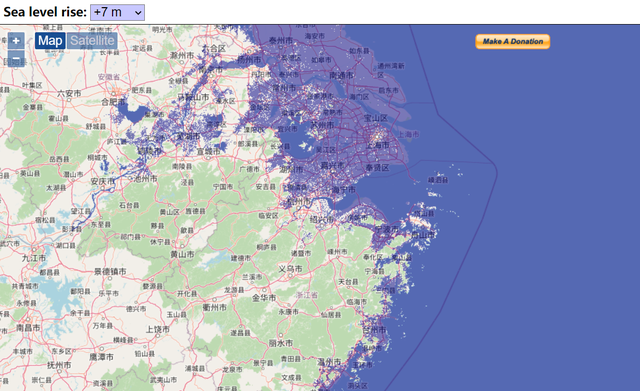Click the 滁州市 city label
Image resolution: width=640 pixels, height=391 pixels.
pyautogui.click(x=182, y=55)
